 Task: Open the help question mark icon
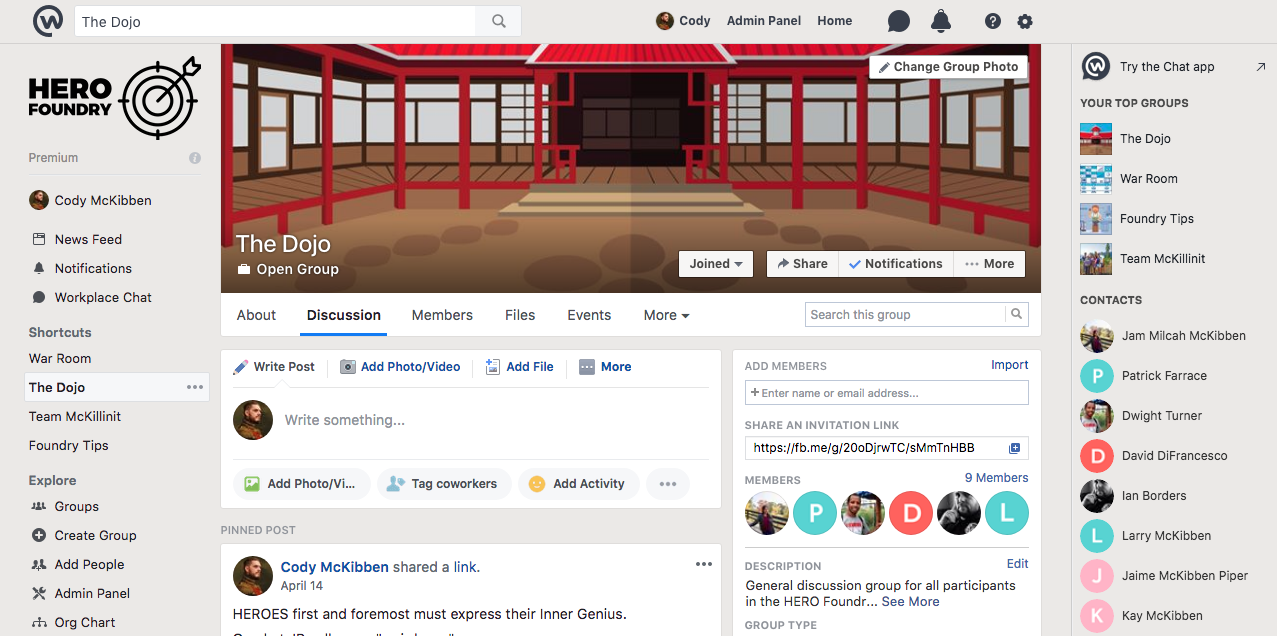pyautogui.click(x=993, y=21)
